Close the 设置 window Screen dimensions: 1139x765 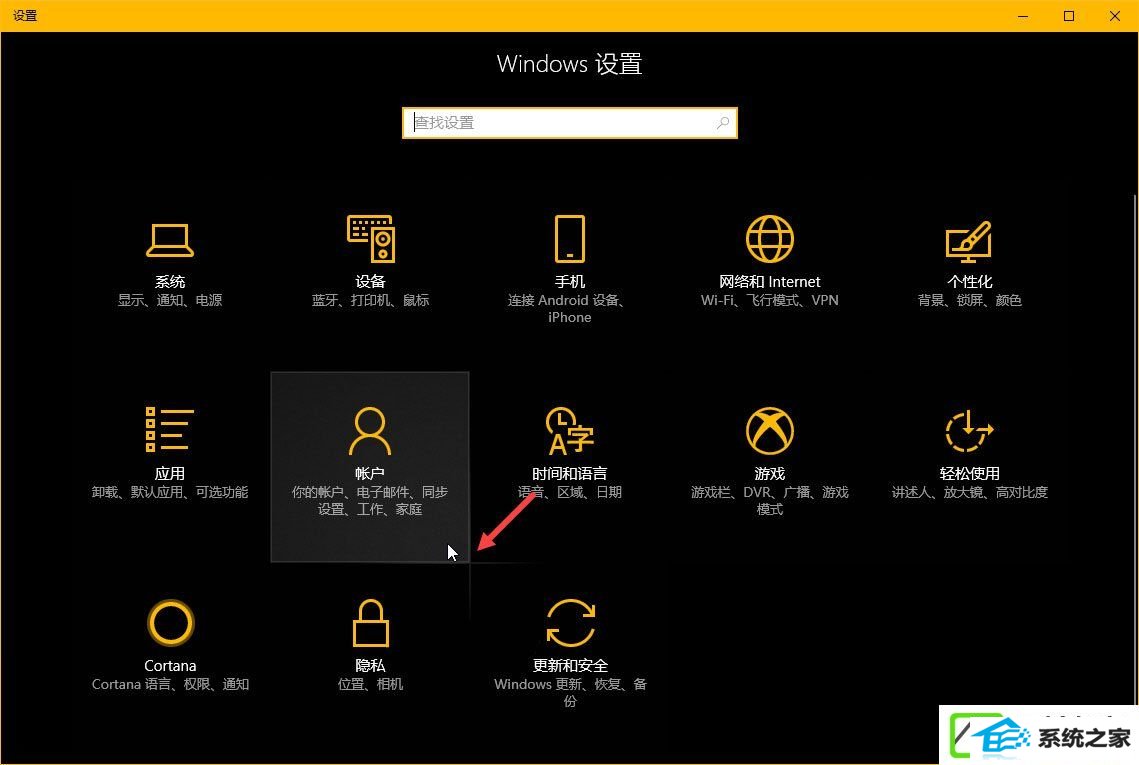click(x=1114, y=16)
